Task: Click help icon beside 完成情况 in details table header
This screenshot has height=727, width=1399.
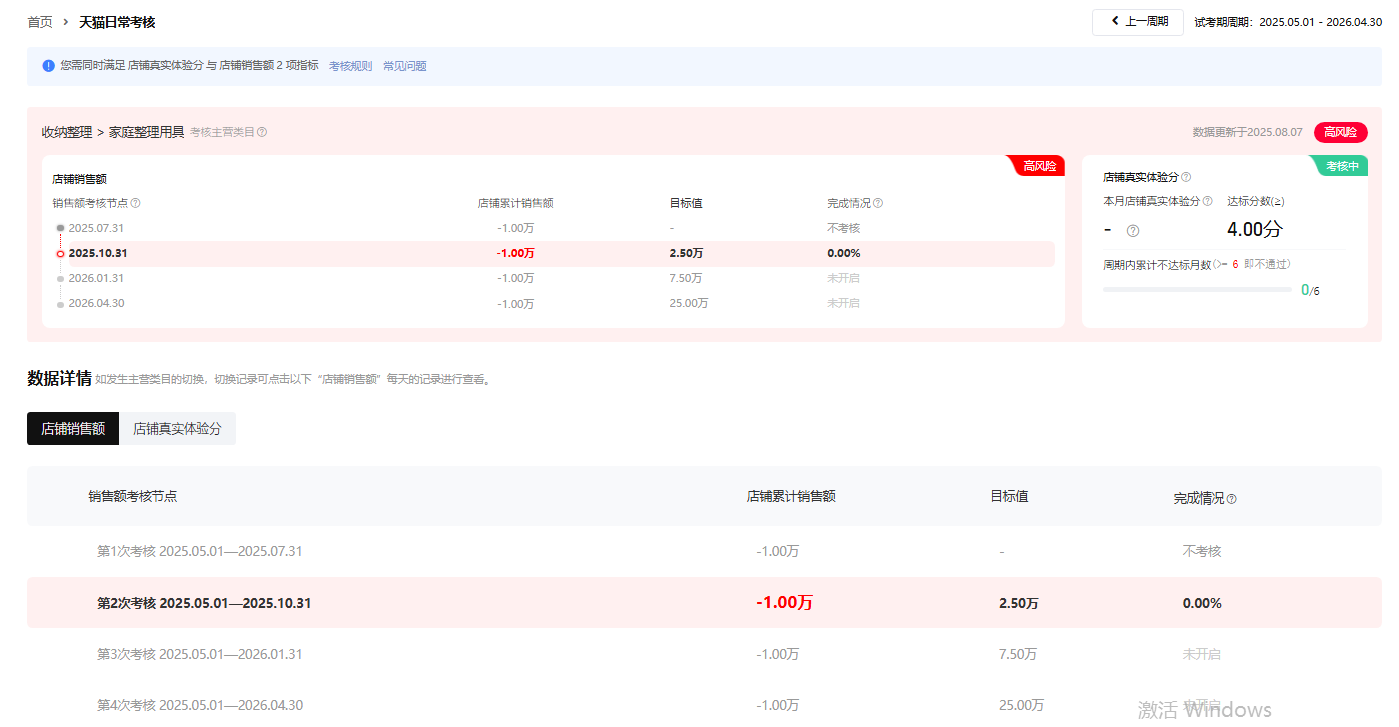Action: pos(1231,498)
